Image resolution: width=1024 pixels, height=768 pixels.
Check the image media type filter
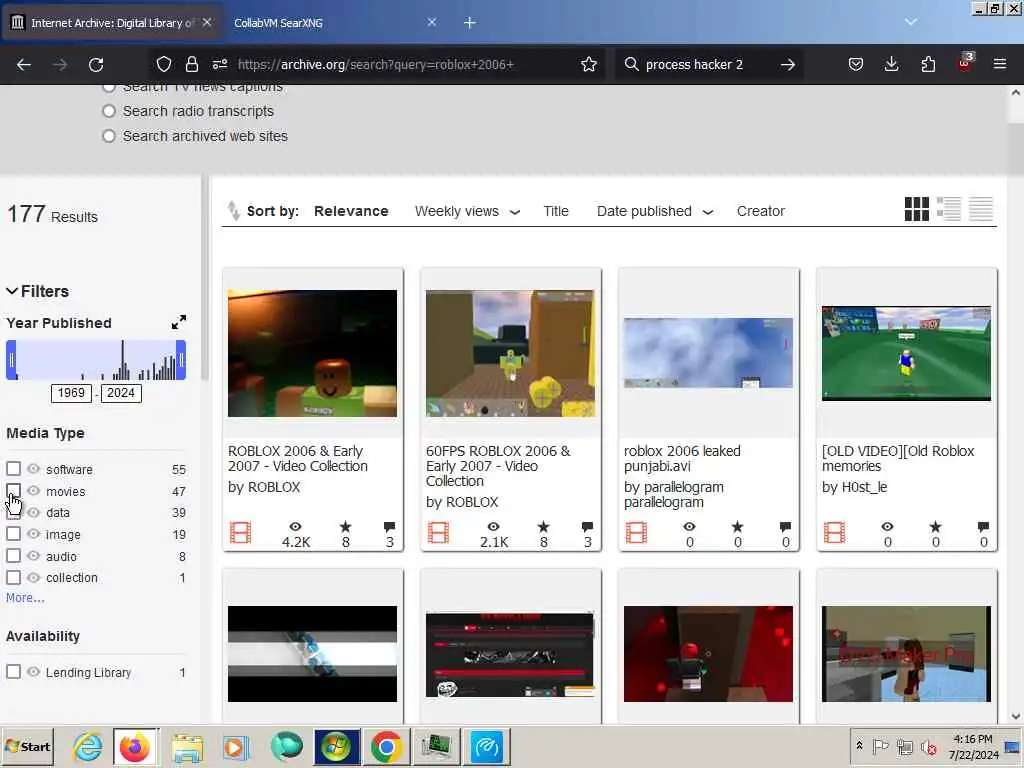13,534
